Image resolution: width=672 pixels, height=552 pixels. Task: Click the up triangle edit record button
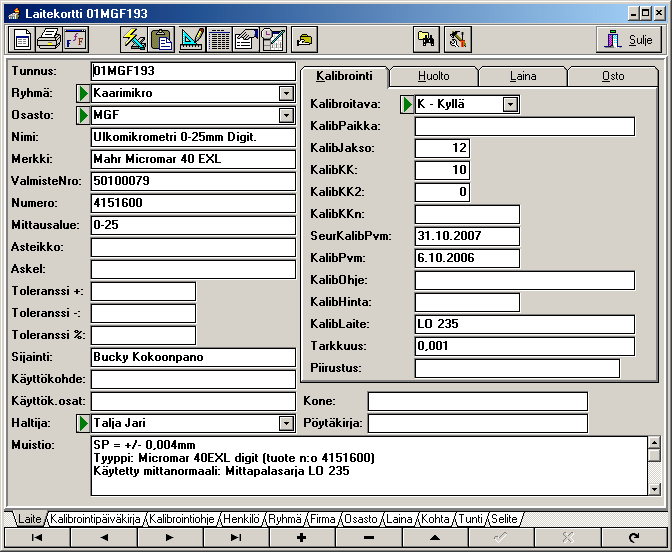435,537
